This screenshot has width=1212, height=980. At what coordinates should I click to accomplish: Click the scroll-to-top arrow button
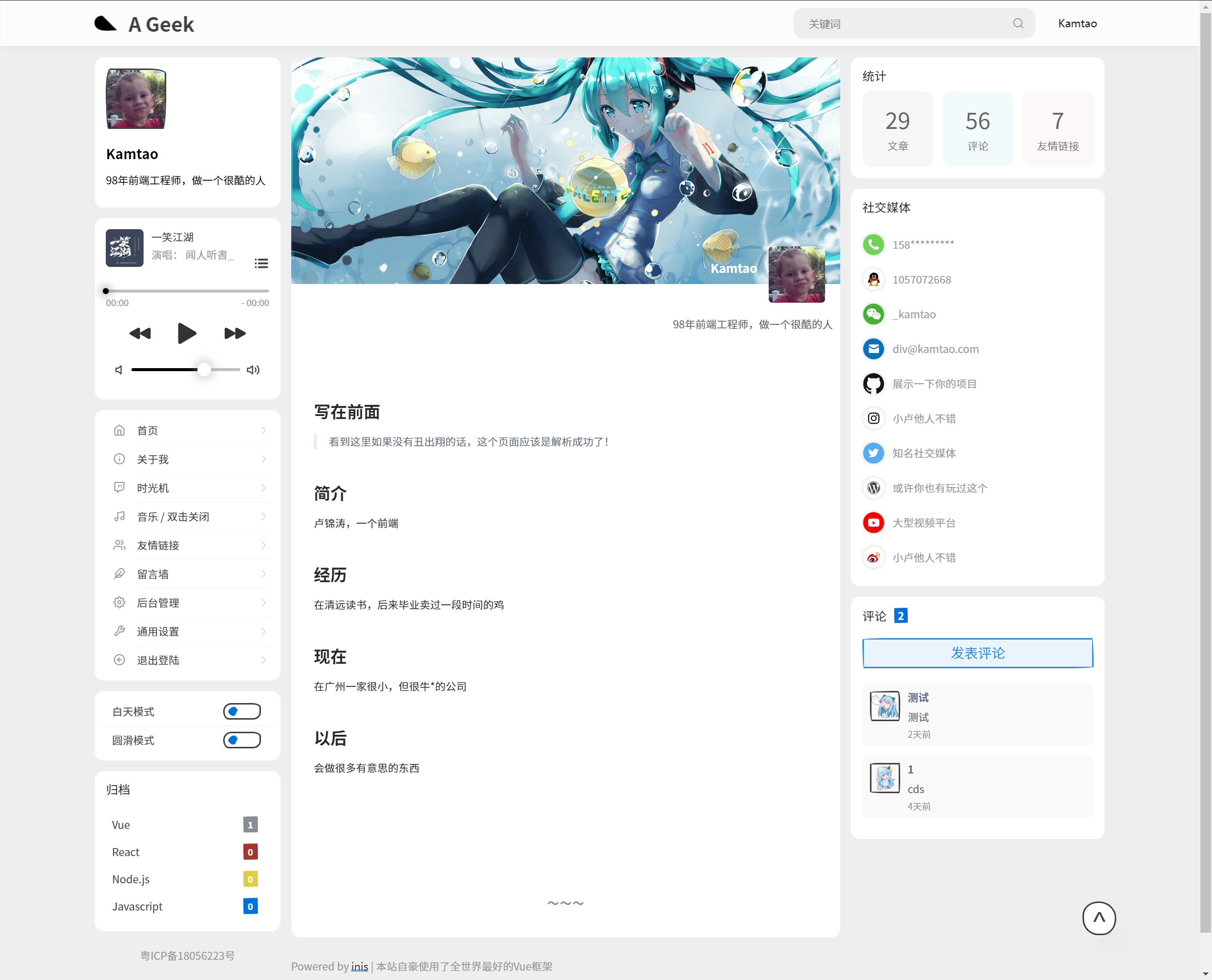pyautogui.click(x=1099, y=918)
